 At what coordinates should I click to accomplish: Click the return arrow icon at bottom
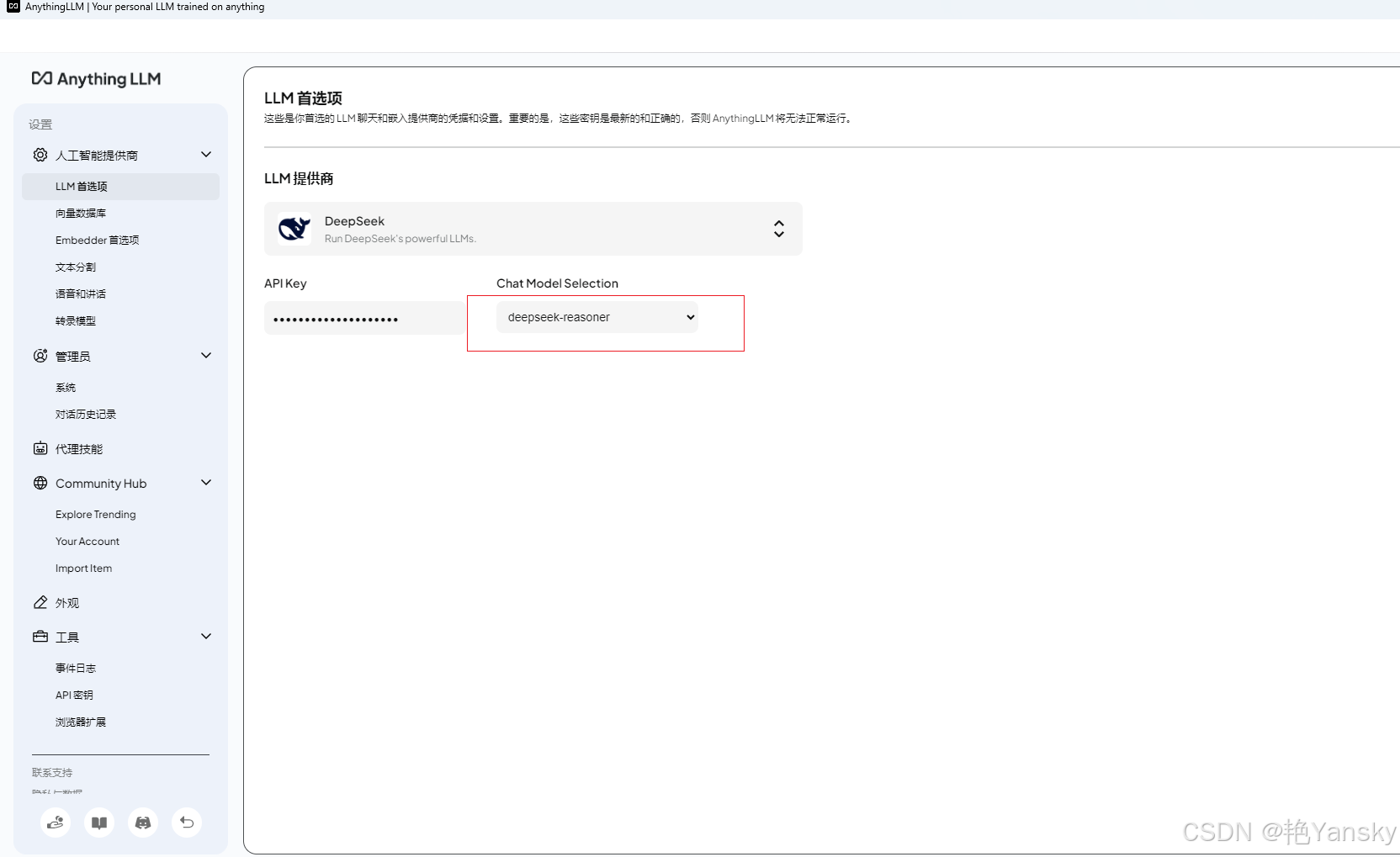[x=186, y=823]
